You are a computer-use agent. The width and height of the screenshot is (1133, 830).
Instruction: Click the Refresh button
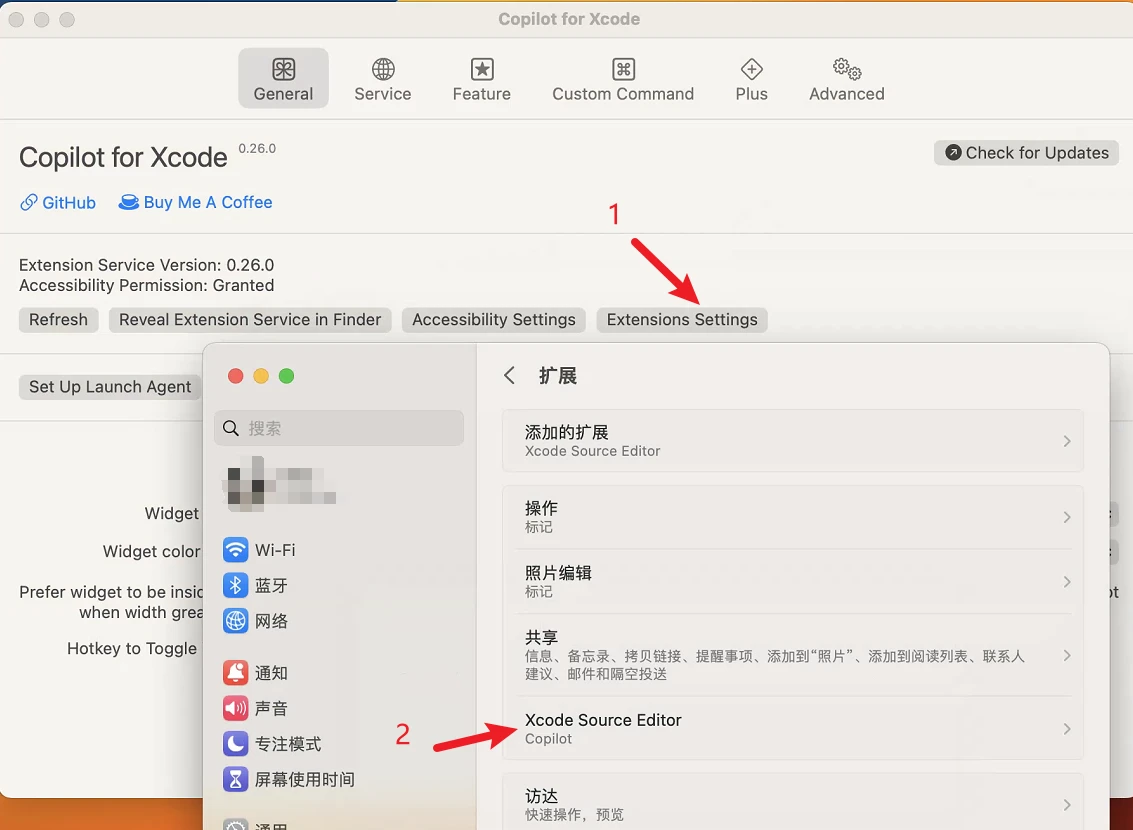(58, 319)
